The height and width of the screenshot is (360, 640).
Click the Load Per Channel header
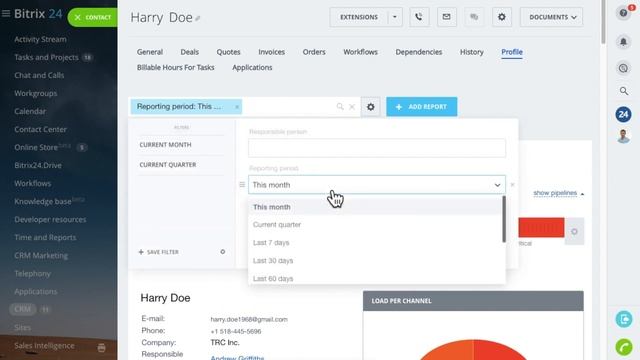coord(473,301)
